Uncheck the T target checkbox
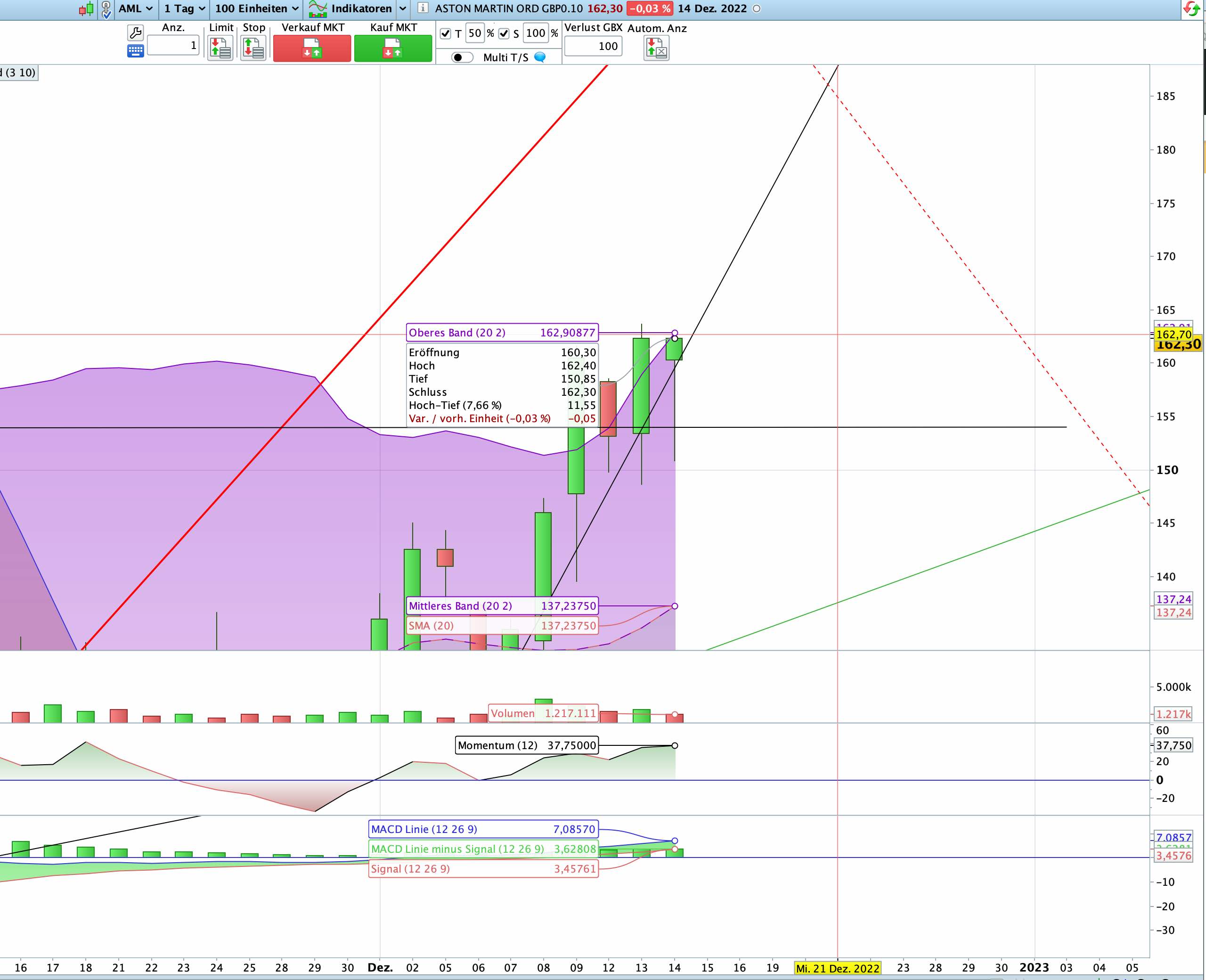 [x=445, y=34]
